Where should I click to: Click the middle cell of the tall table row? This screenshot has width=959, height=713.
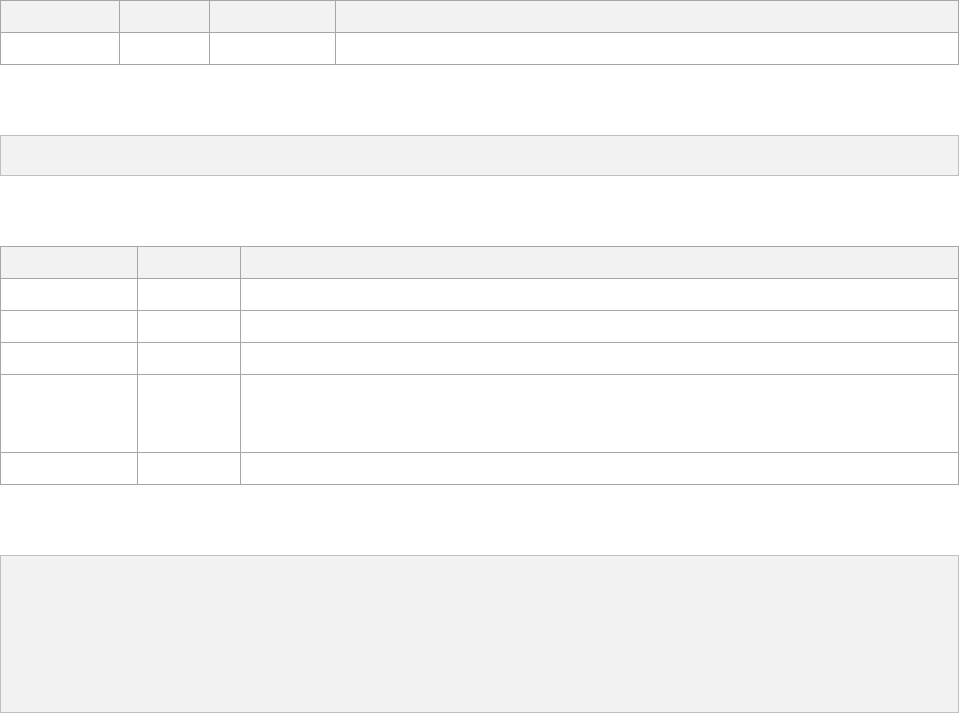coord(188,413)
